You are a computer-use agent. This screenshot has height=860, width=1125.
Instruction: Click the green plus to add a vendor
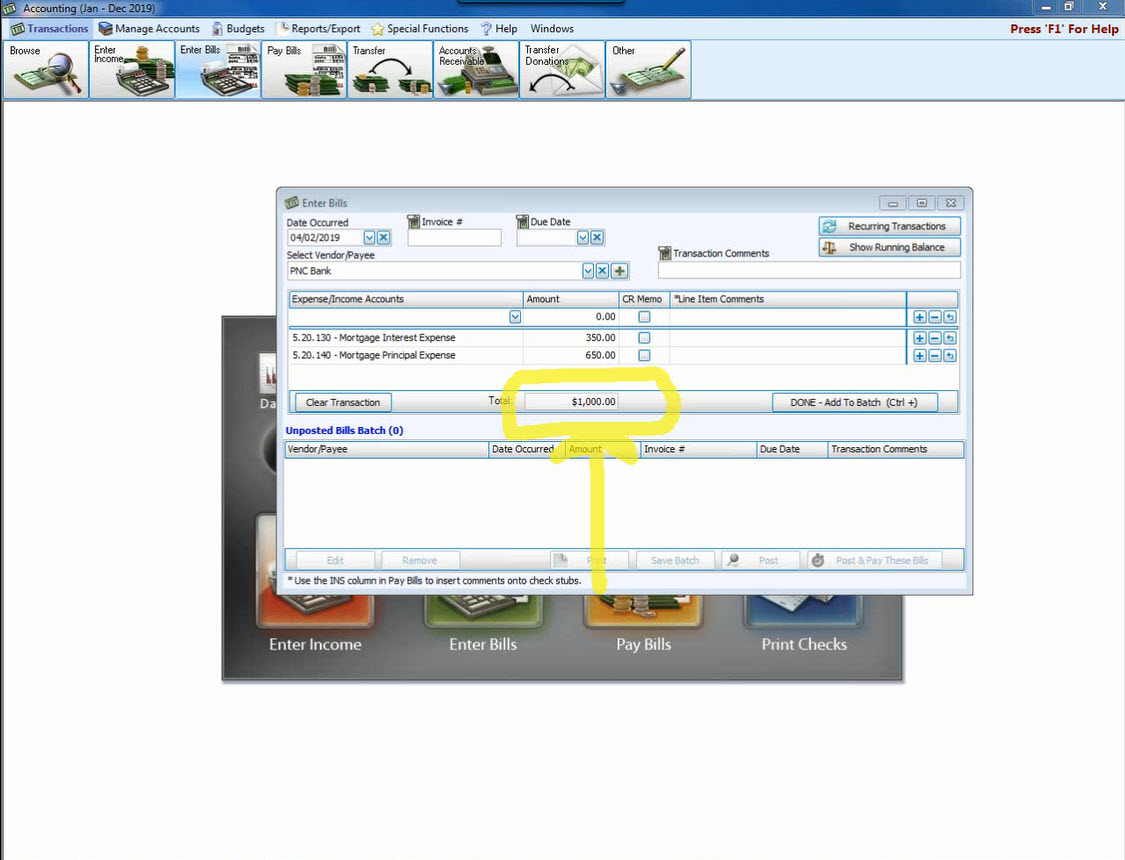pos(619,270)
